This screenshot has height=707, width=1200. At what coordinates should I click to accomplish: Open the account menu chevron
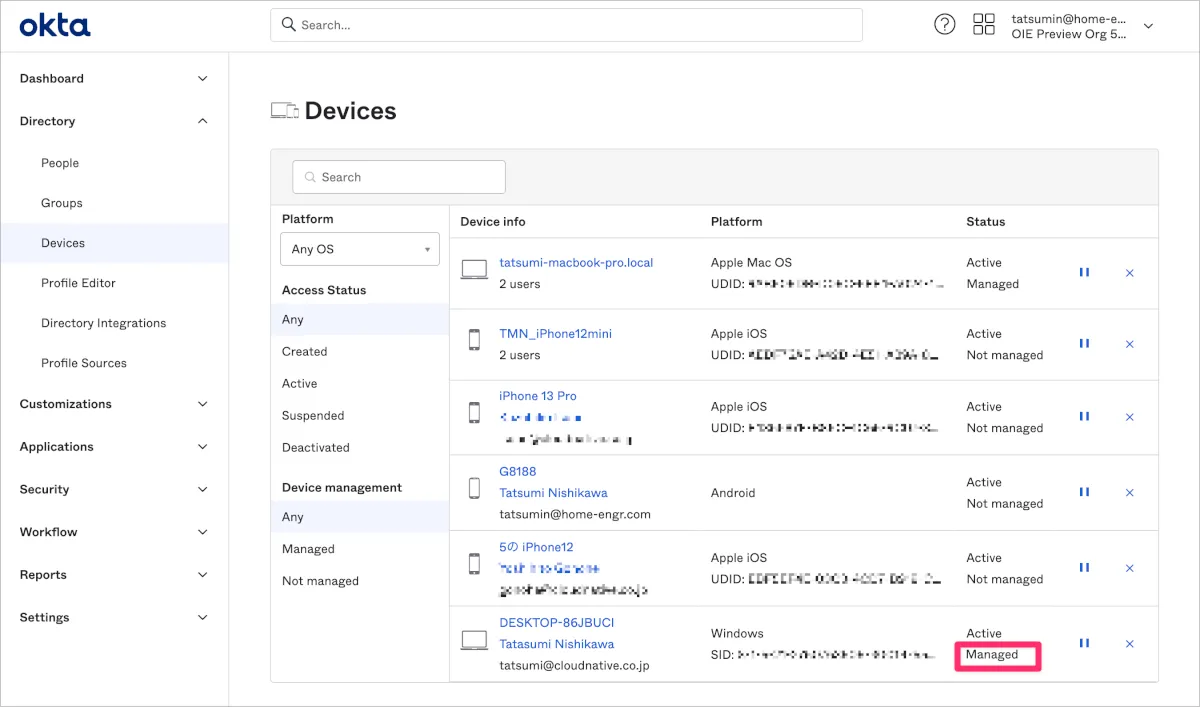click(1148, 26)
